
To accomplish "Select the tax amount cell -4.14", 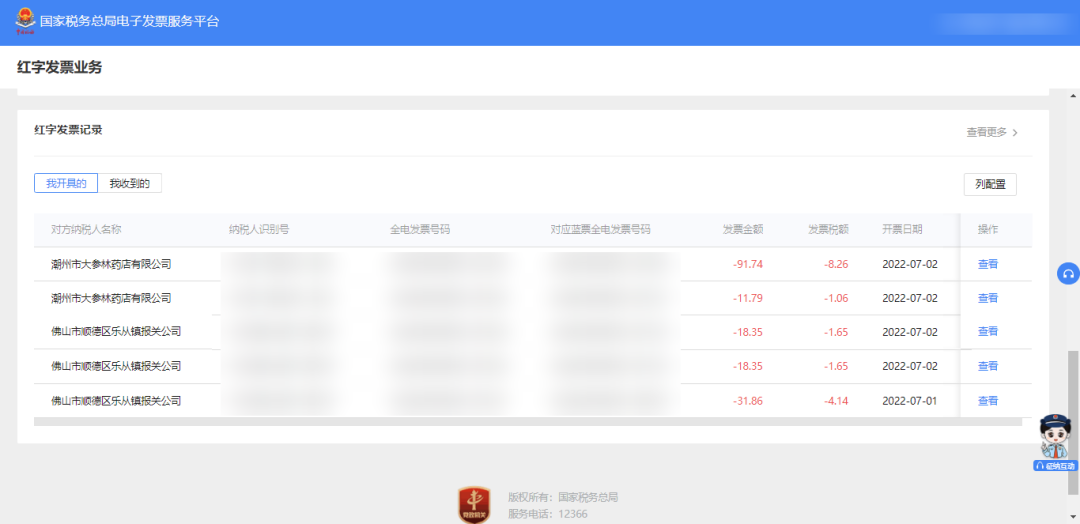I will click(x=835, y=401).
